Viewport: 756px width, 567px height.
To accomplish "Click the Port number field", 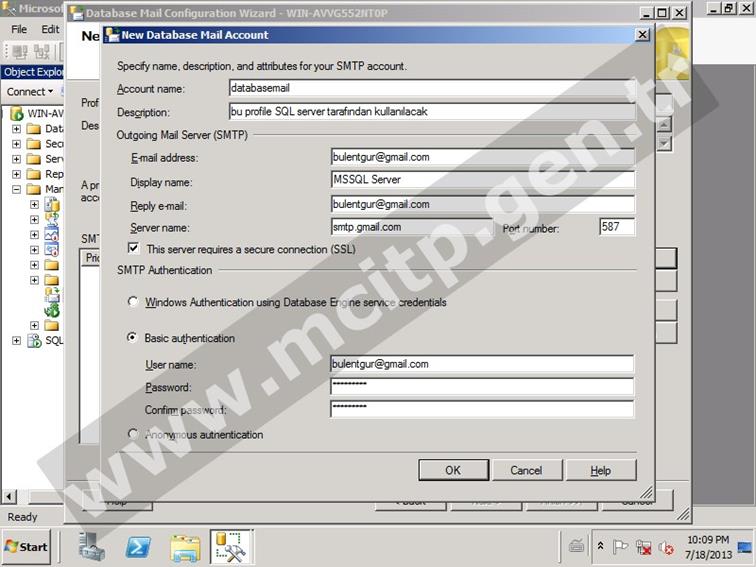I will (x=617, y=227).
